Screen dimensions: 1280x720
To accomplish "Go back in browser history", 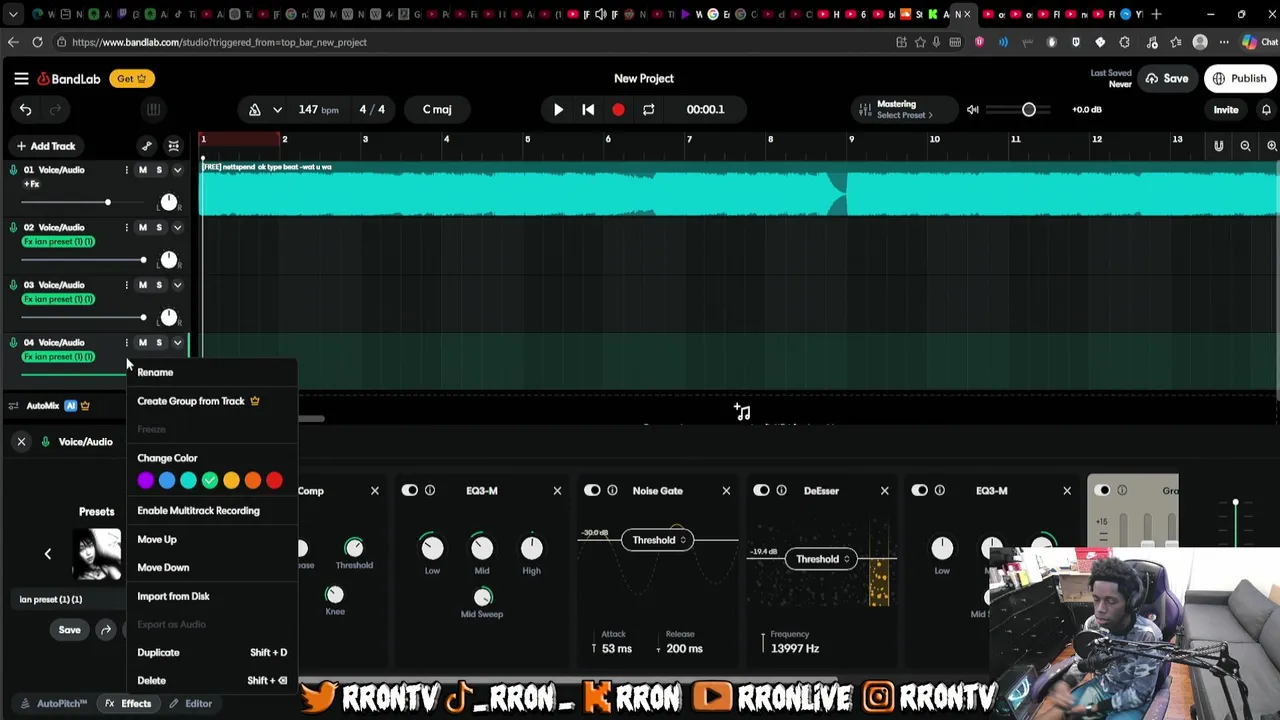I will (12, 42).
